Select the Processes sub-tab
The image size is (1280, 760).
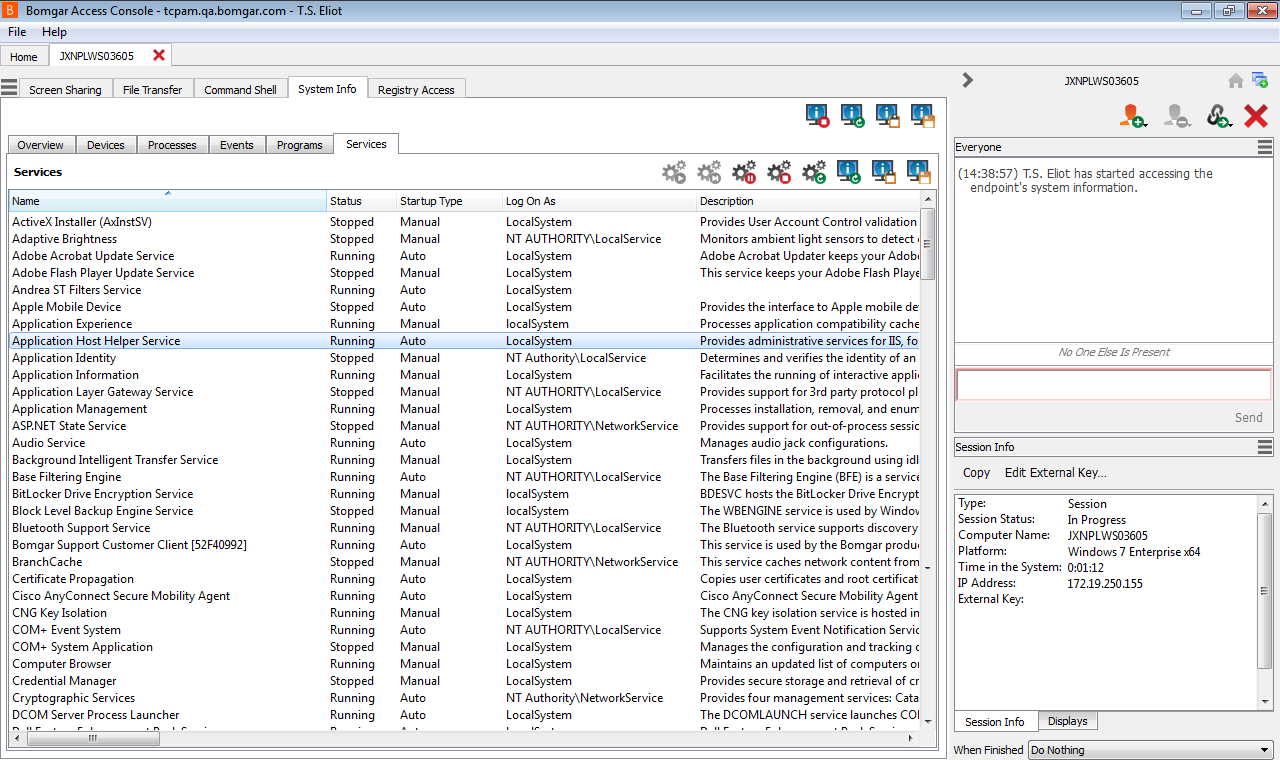172,145
